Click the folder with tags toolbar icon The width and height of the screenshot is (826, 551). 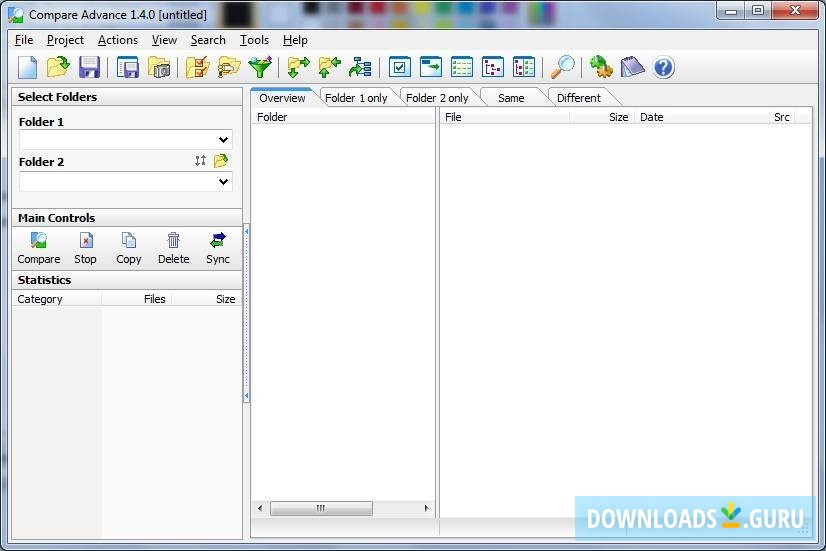pyautogui.click(x=229, y=67)
